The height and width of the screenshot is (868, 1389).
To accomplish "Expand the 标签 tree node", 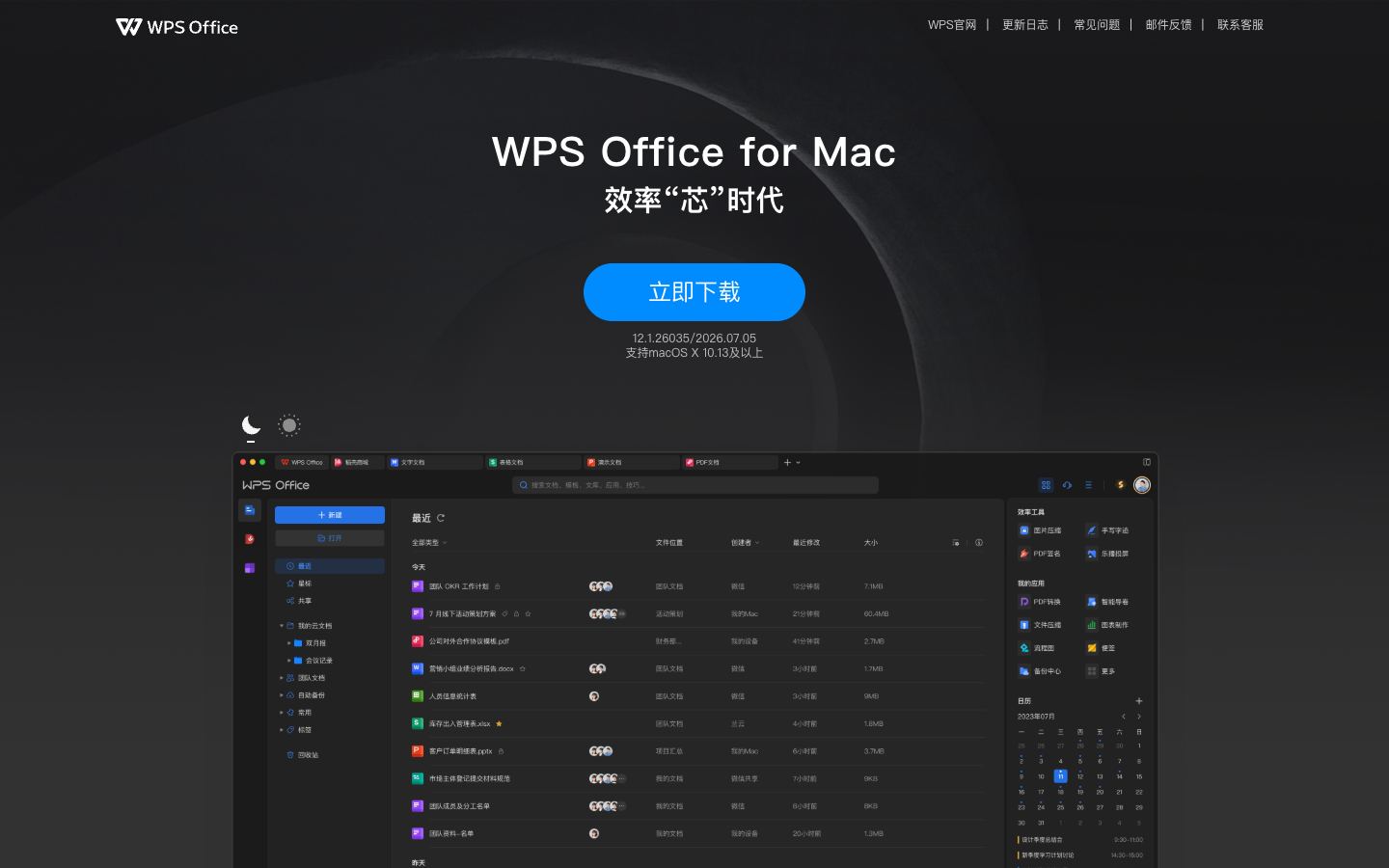I will pyautogui.click(x=282, y=730).
